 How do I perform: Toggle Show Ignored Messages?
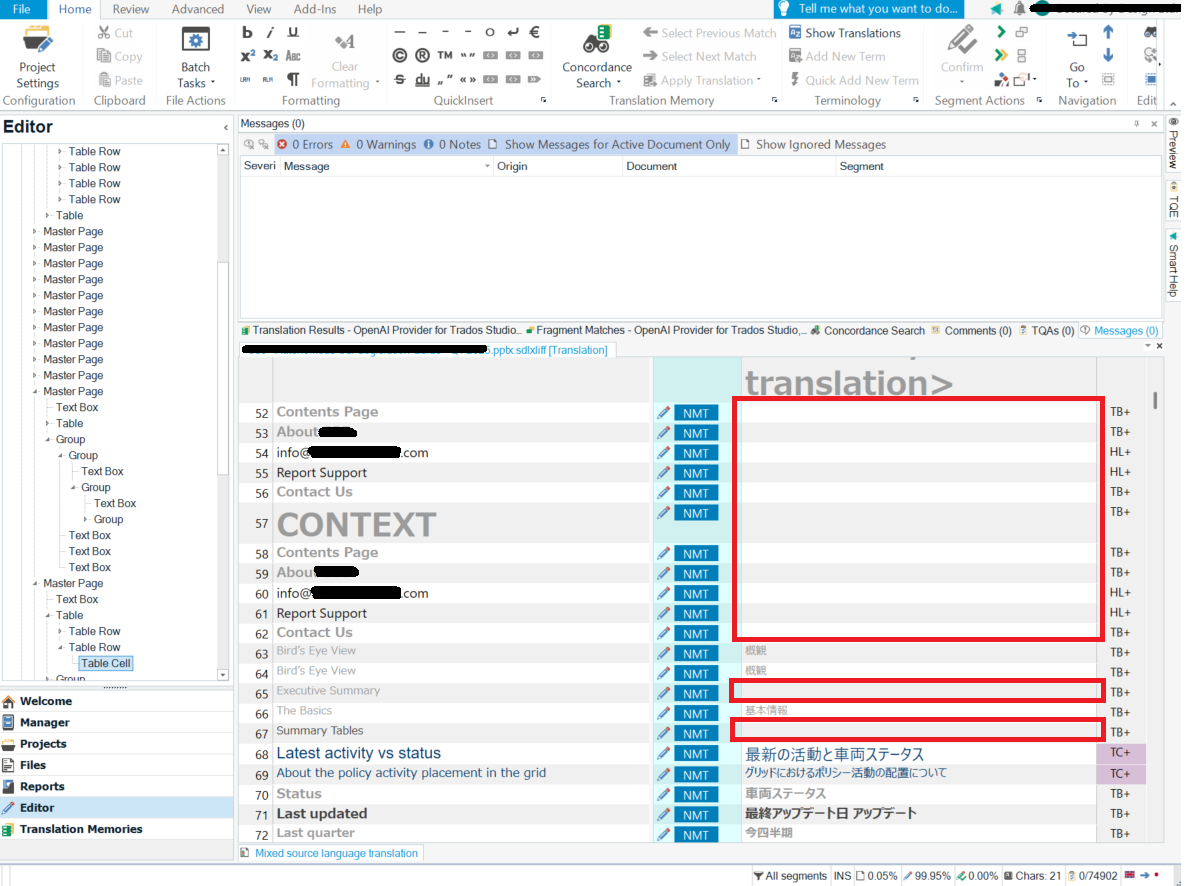click(x=814, y=144)
